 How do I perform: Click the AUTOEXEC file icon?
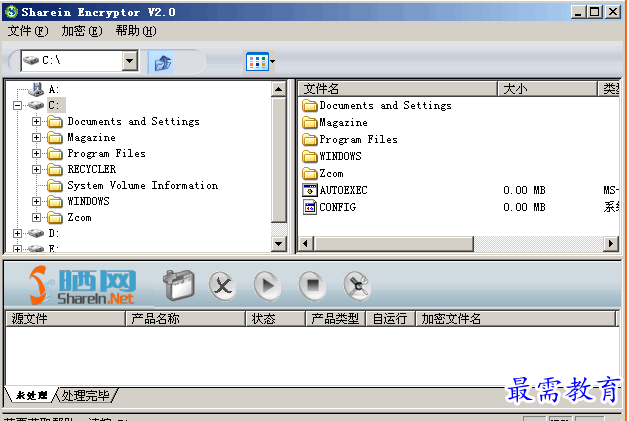click(x=309, y=190)
